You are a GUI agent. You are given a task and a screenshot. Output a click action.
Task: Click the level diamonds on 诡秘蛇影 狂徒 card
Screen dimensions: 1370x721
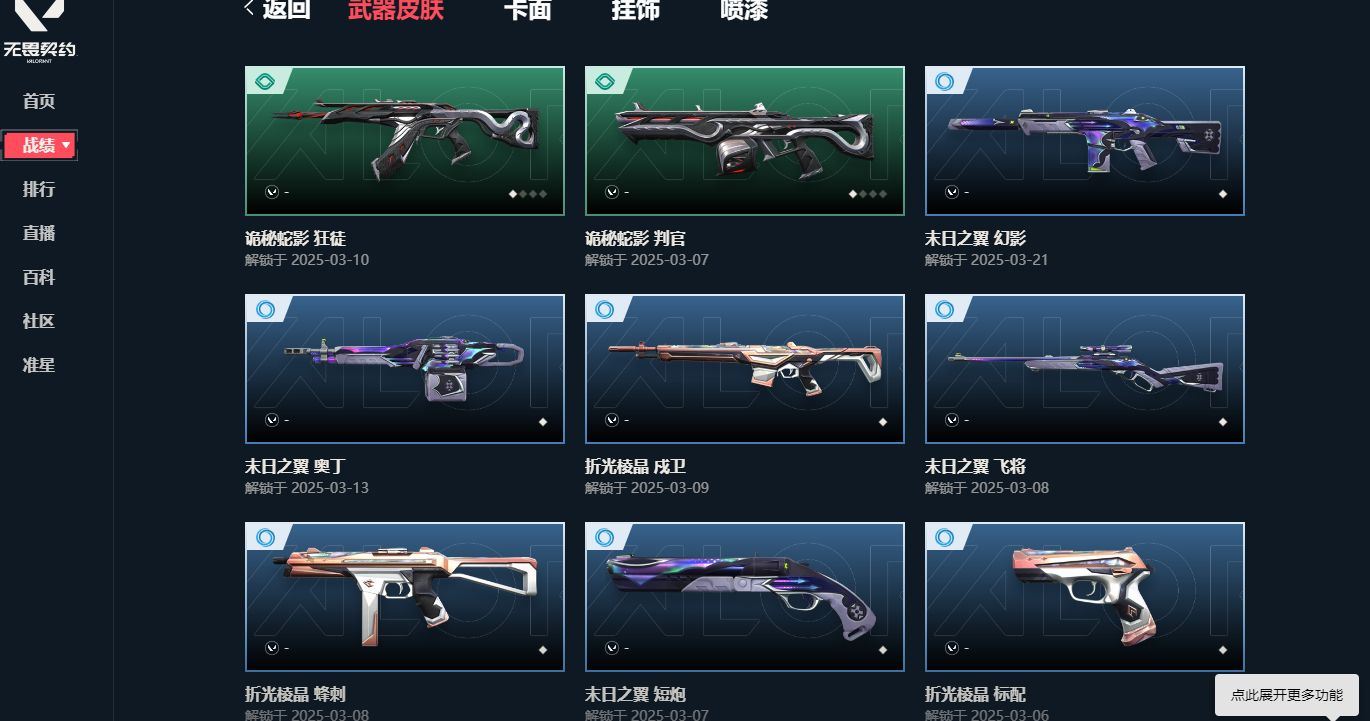pyautogui.click(x=528, y=194)
